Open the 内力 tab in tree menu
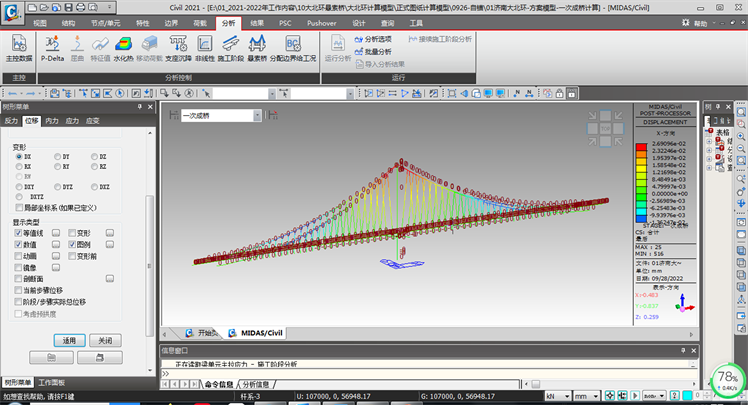 (52, 120)
